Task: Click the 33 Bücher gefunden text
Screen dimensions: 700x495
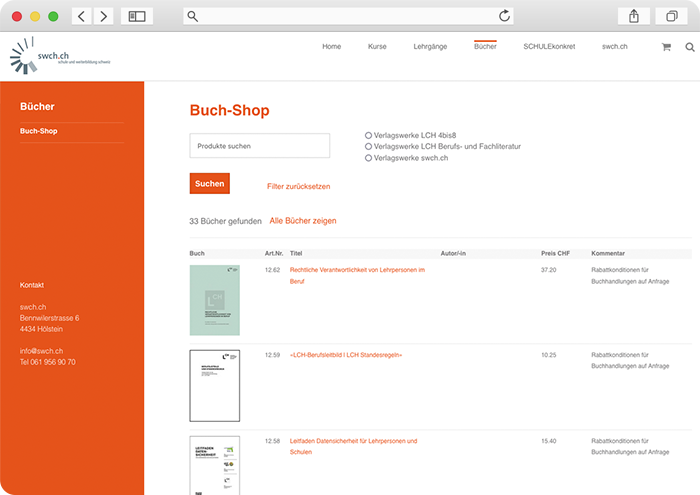Action: pos(225,221)
